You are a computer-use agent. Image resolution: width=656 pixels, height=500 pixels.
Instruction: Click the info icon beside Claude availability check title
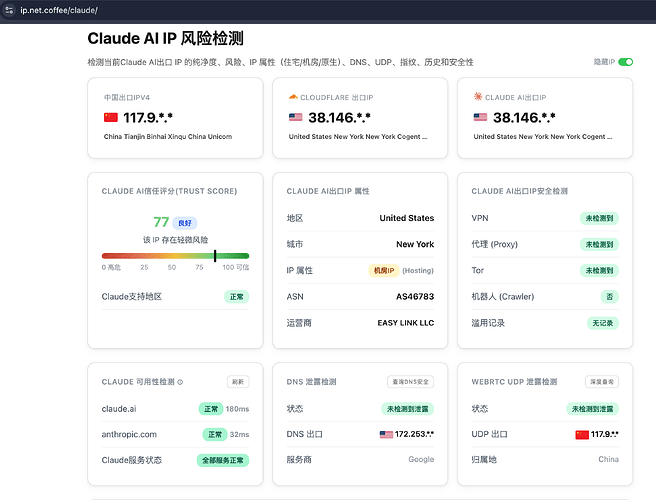(180, 382)
